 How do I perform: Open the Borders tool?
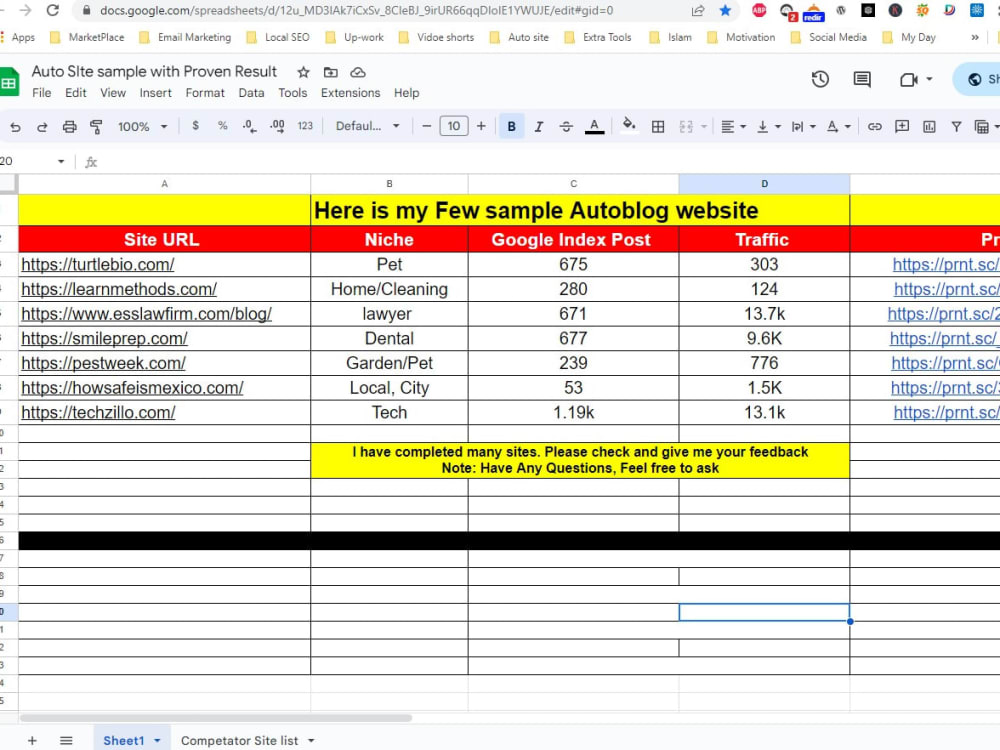(x=658, y=126)
